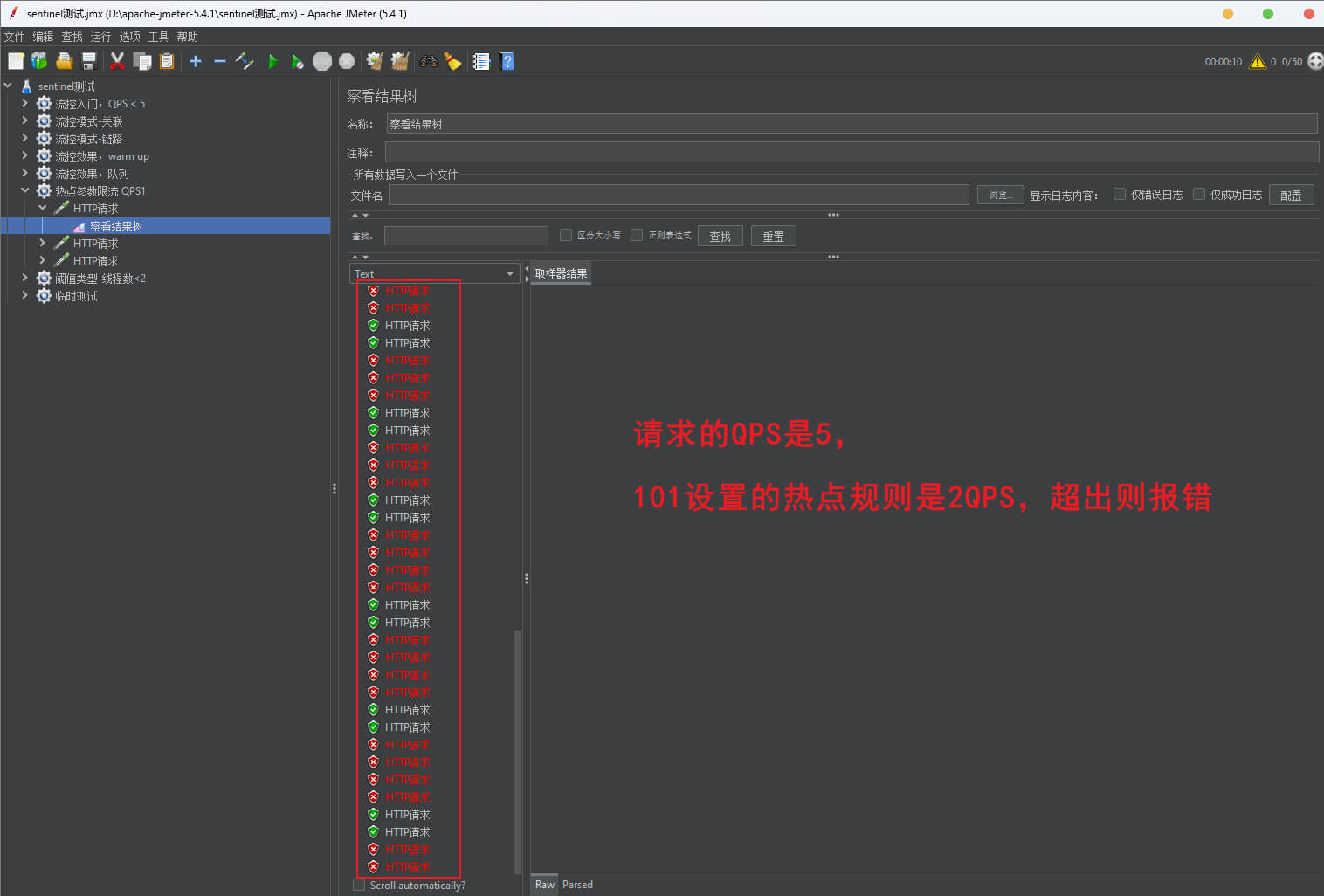Toggle 正则表达式 checkbox
The height and width of the screenshot is (896, 1324).
[637, 235]
